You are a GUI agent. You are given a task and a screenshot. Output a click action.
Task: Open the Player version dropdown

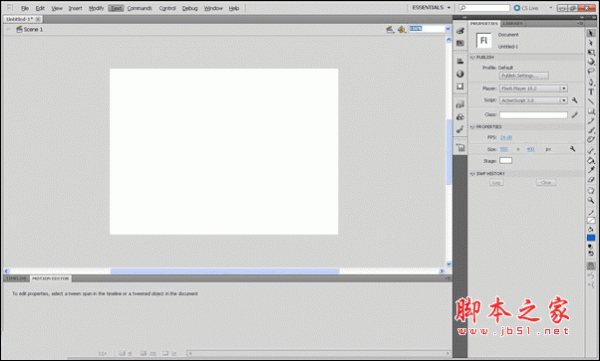(533, 88)
